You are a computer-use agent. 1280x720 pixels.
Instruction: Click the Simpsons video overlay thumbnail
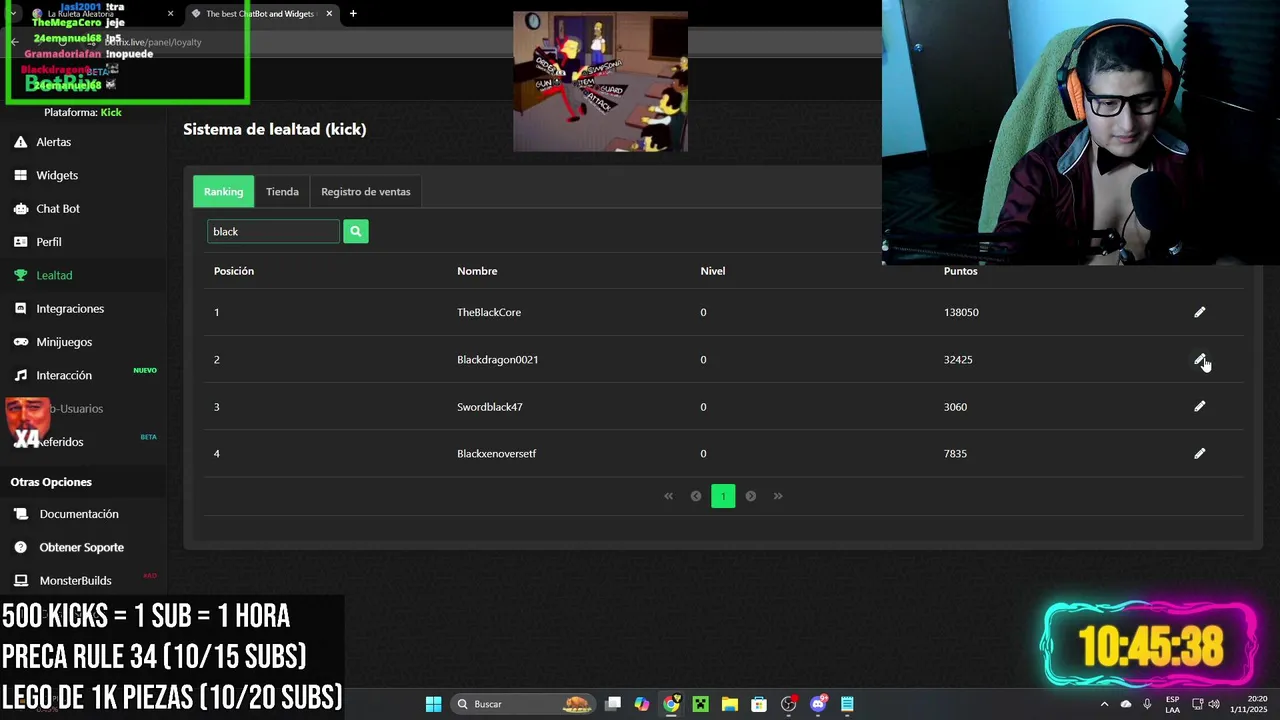pos(600,82)
